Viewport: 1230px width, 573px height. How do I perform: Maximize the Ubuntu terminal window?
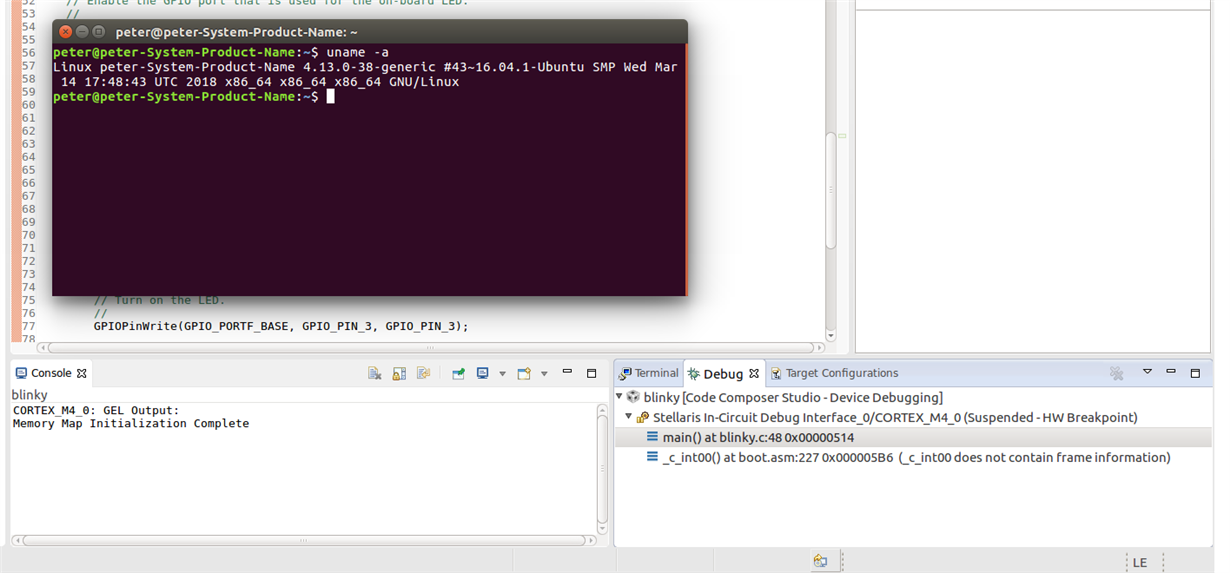tap(99, 32)
